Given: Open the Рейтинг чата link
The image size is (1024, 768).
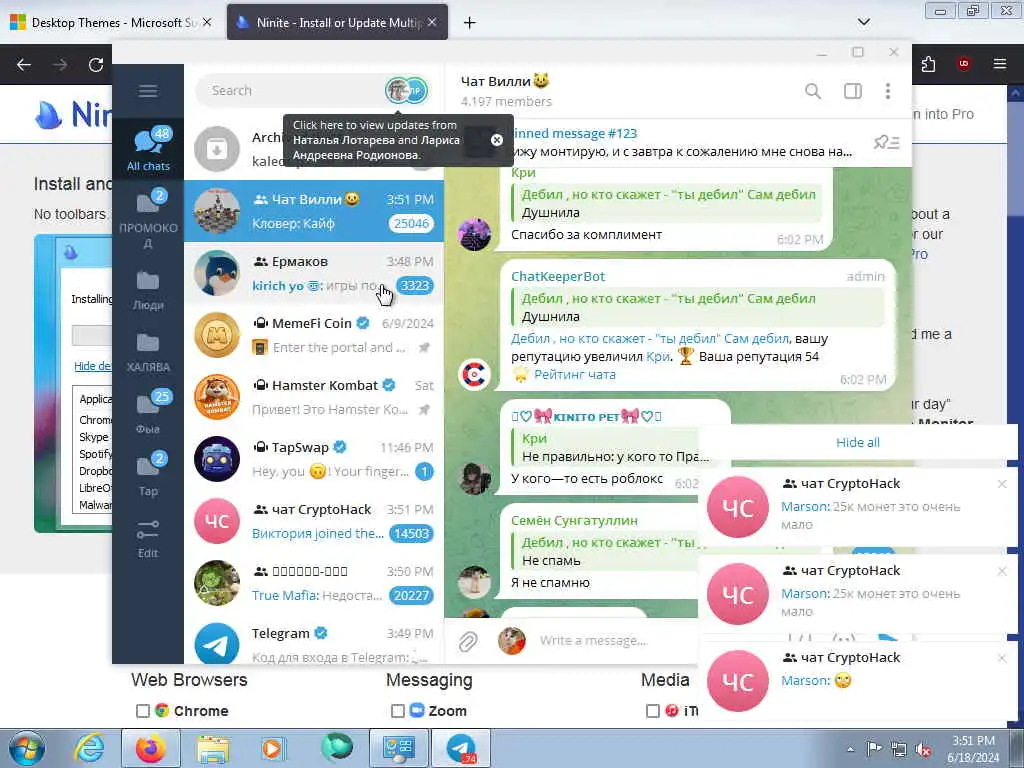Looking at the screenshot, I should [x=575, y=374].
